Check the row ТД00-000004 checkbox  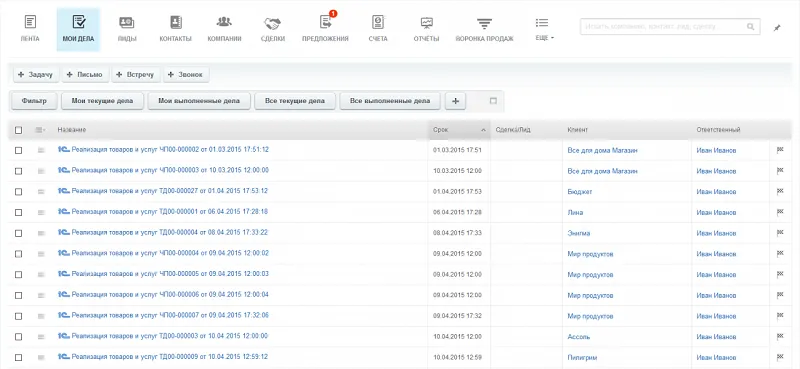click(18, 233)
